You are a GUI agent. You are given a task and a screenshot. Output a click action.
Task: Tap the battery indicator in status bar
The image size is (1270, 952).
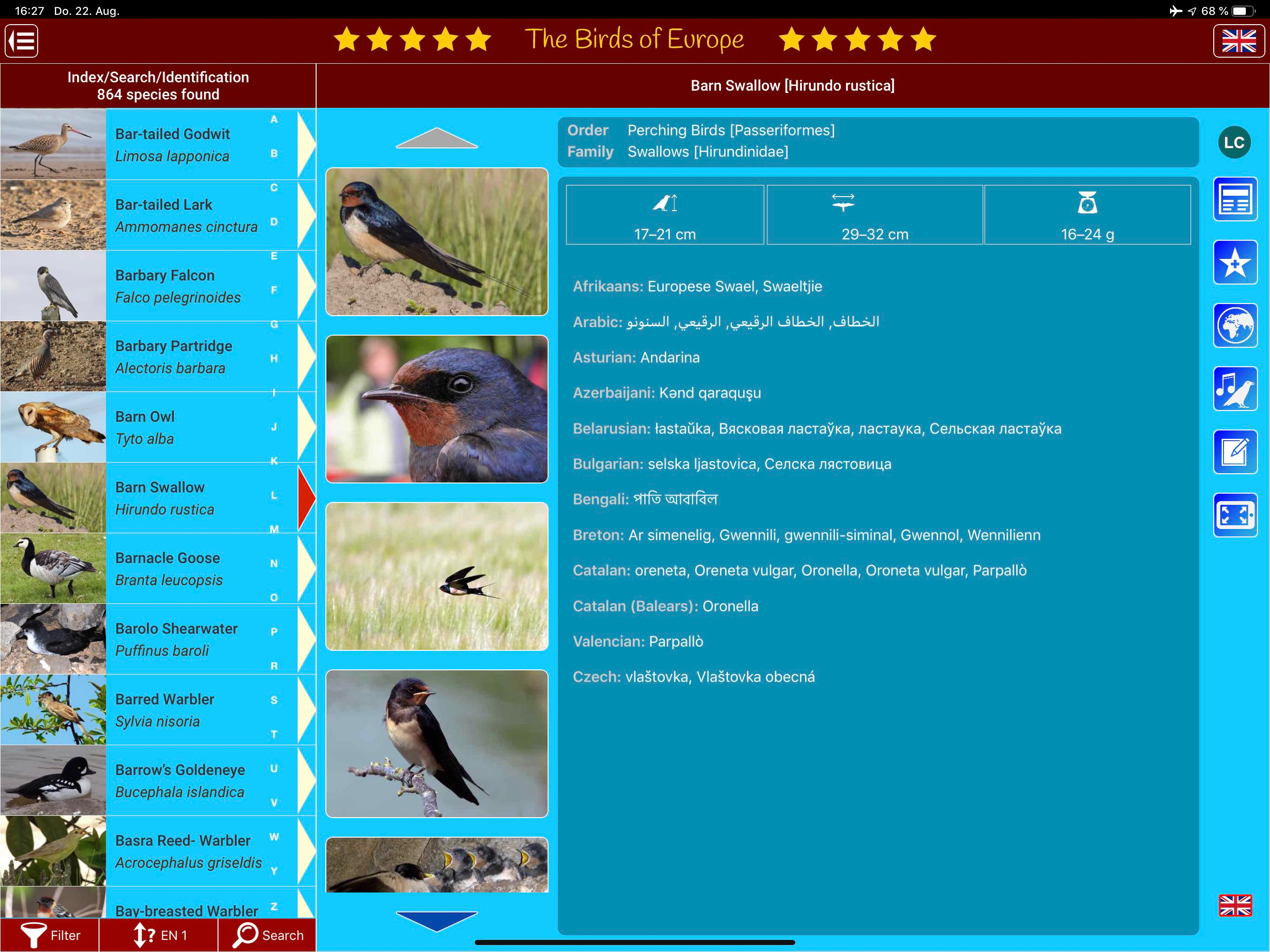[x=1244, y=11]
